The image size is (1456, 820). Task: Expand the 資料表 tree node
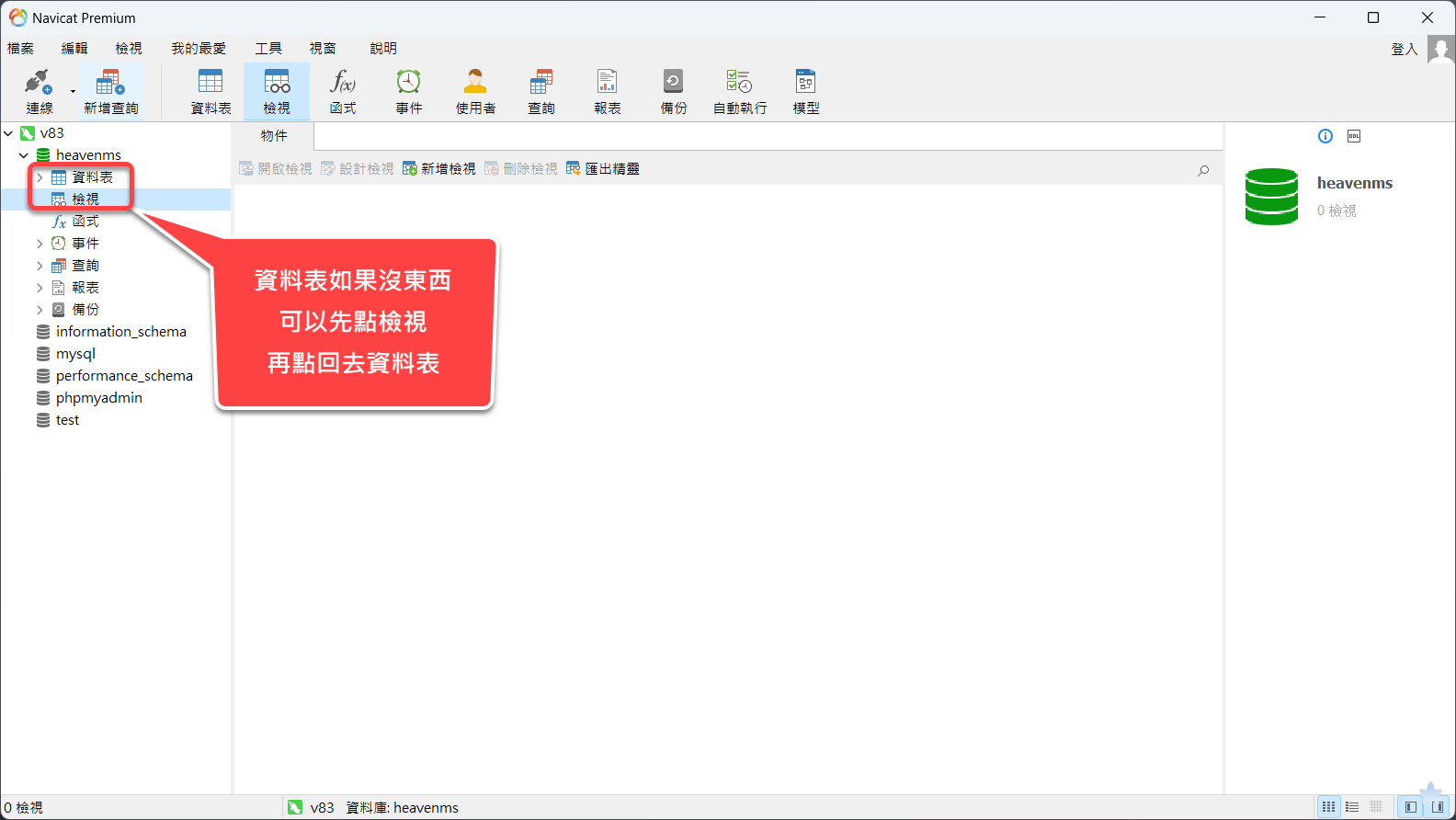point(40,177)
